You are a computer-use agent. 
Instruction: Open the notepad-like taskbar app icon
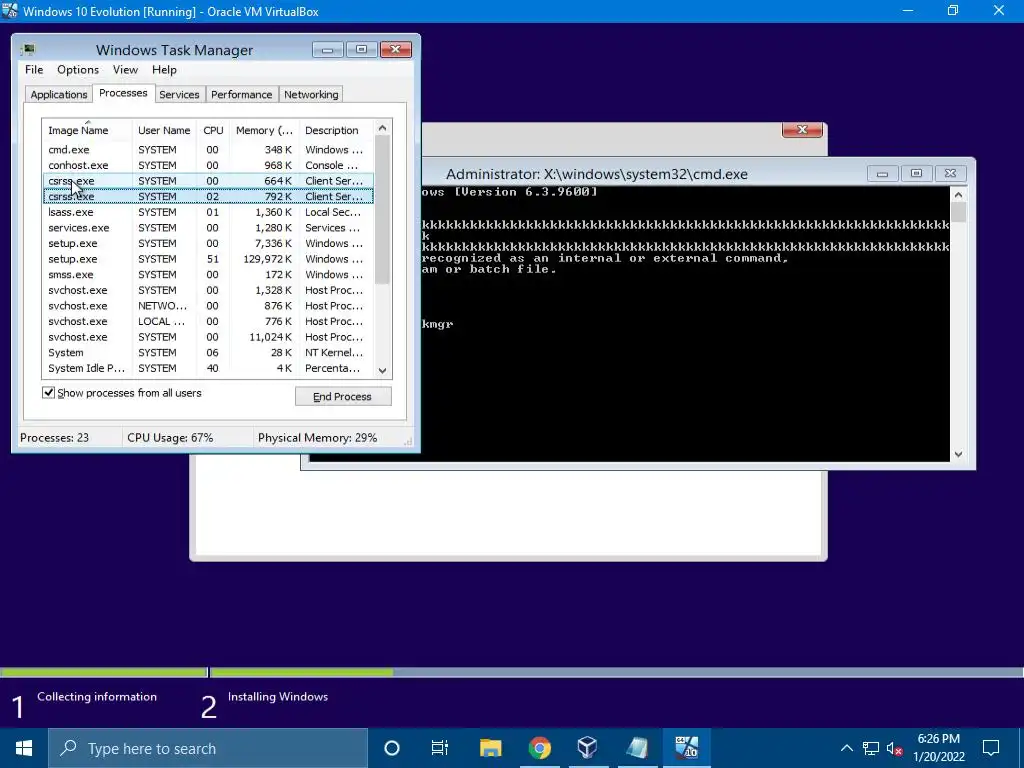[637, 748]
